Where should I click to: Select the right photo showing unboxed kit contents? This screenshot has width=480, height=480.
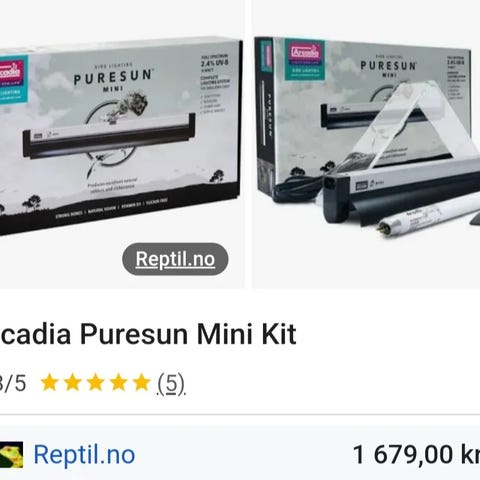(x=366, y=144)
